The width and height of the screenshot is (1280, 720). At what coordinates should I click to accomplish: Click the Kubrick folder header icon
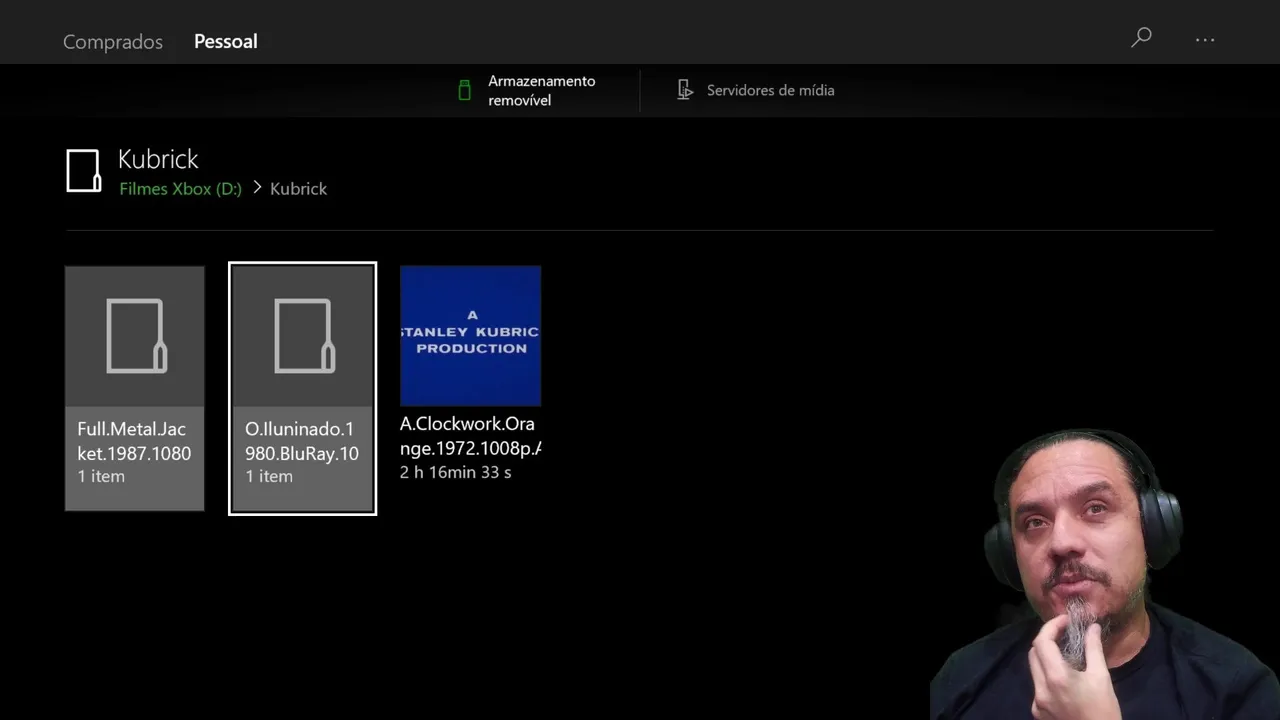pyautogui.click(x=84, y=171)
